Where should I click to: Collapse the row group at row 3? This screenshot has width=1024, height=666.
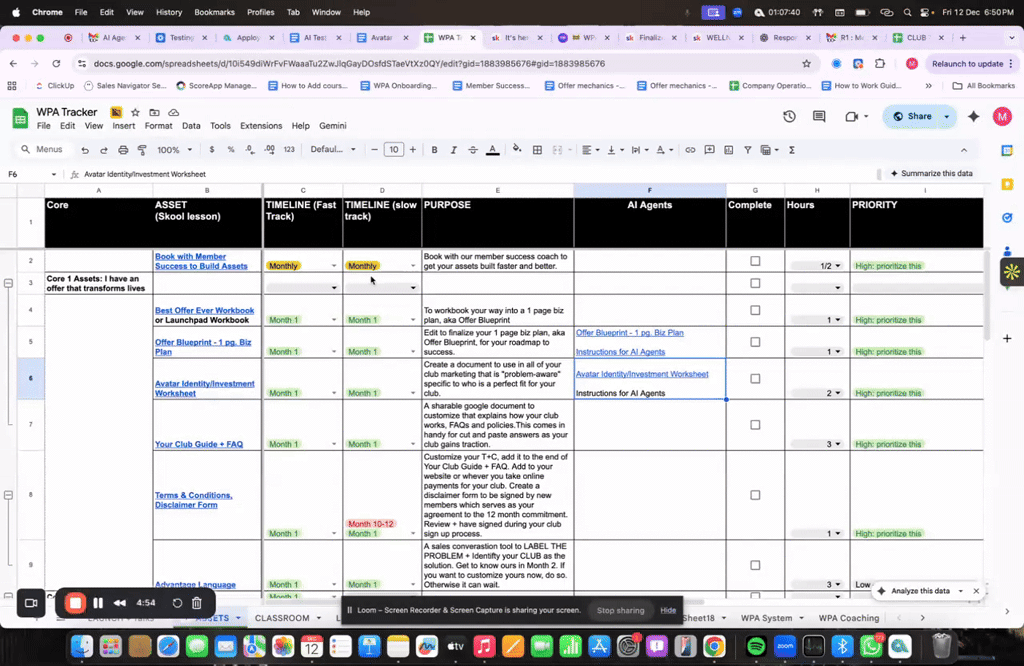pos(8,283)
